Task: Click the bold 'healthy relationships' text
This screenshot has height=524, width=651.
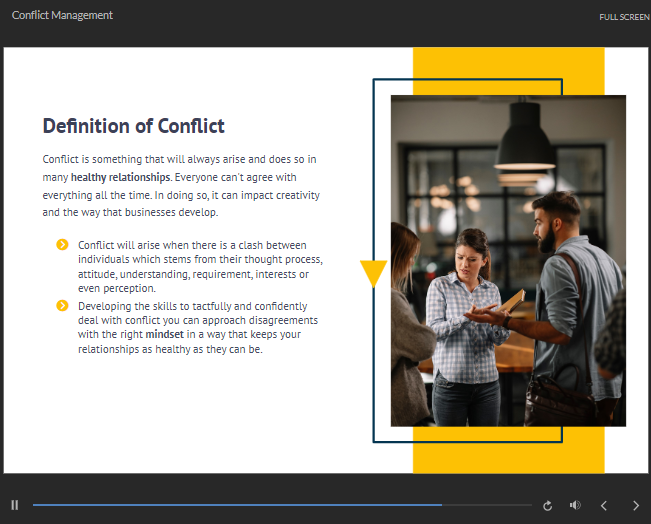Action: point(120,177)
